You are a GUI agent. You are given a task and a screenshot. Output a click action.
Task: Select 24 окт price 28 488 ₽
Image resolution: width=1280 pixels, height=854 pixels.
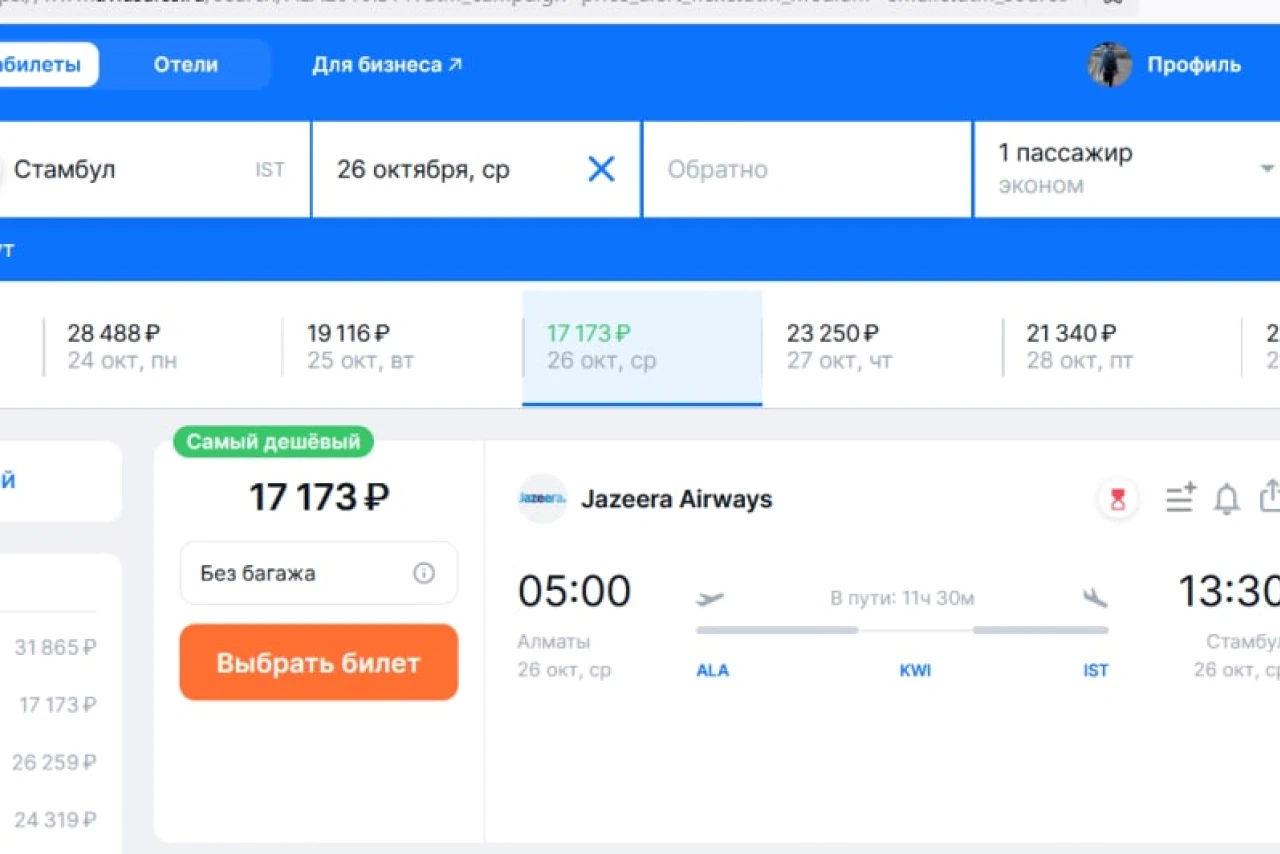click(x=162, y=347)
